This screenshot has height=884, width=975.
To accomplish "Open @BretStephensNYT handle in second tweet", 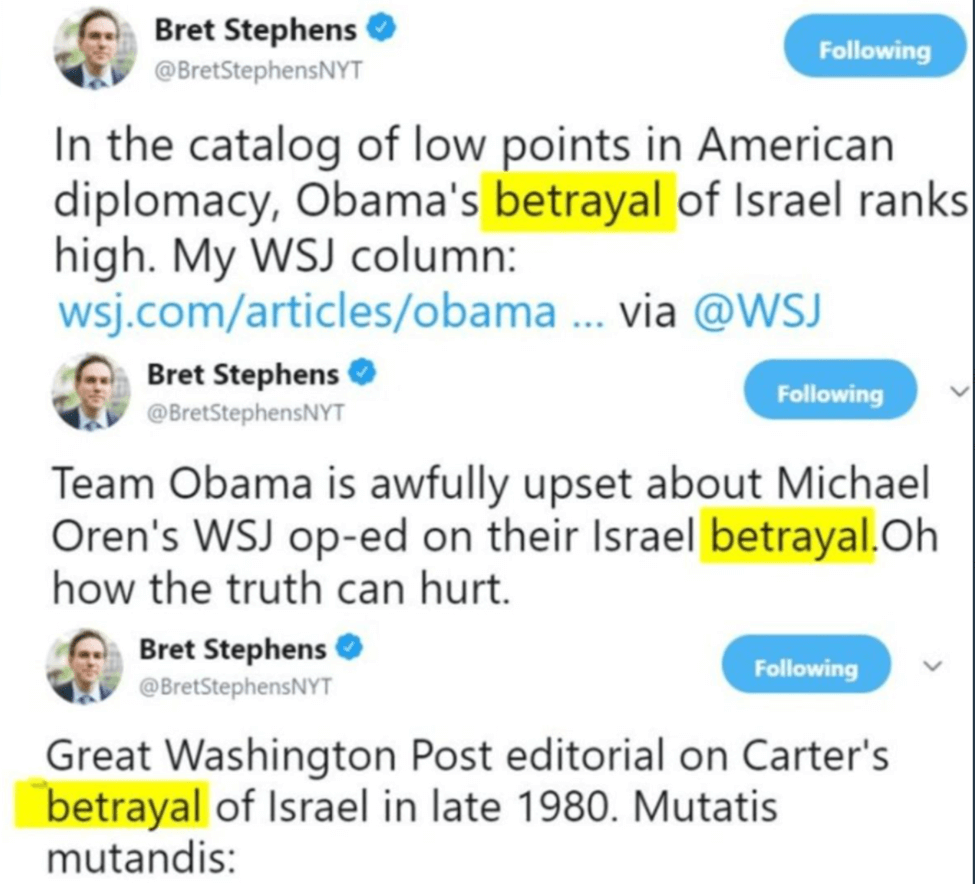I will 245,413.
